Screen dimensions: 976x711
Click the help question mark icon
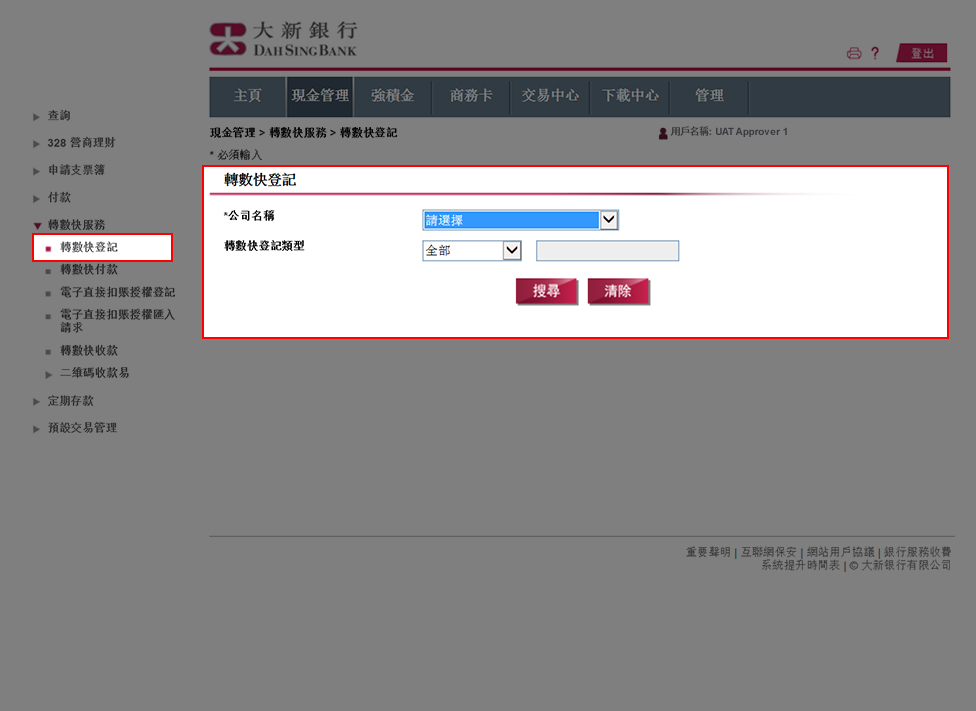click(876, 53)
